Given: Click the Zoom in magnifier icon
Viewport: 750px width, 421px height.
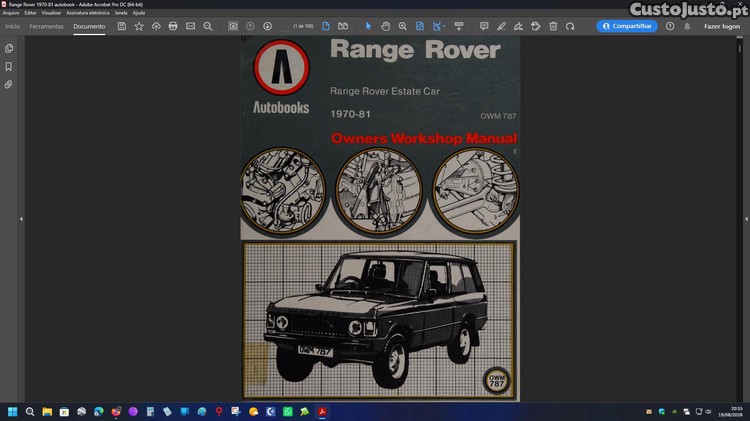Looking at the screenshot, I should pos(403,26).
